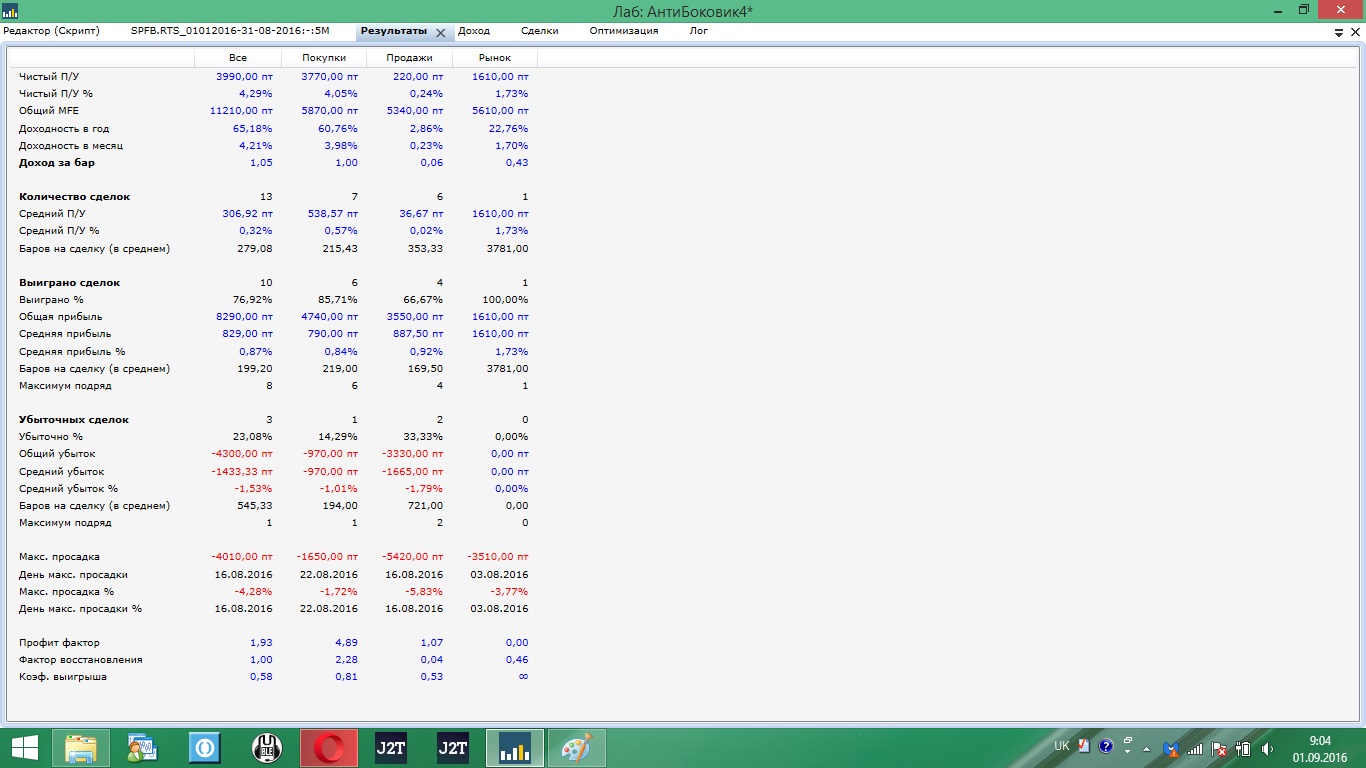The image size is (1366, 768).
Task: Select the value 3990,00 пт
Action: [x=244, y=76]
